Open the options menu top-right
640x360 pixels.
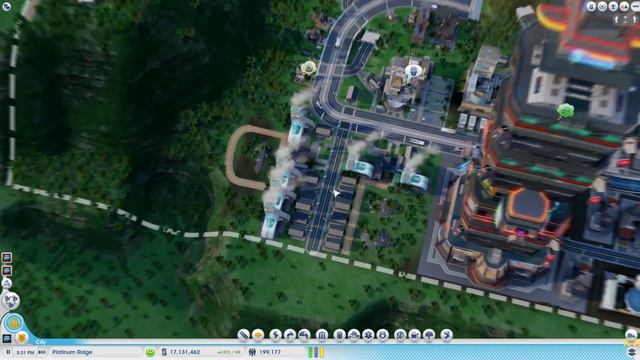635,6
